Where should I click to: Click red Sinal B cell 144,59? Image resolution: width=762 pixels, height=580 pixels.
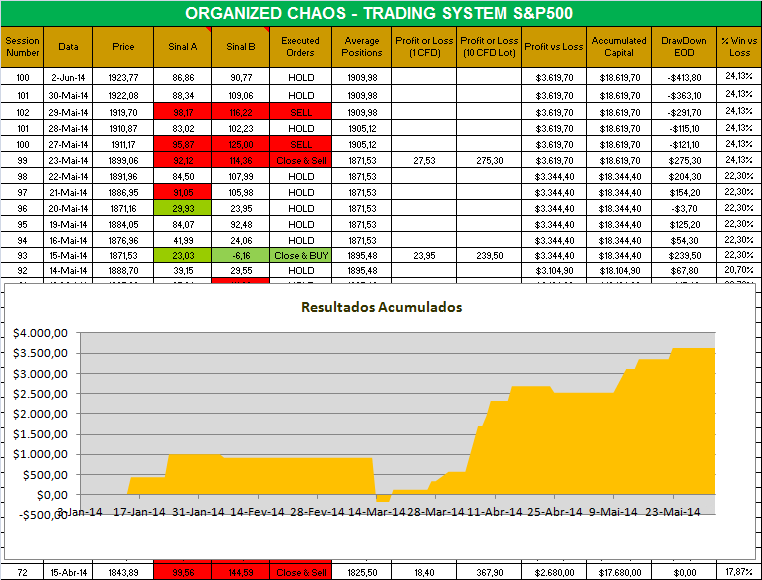[241, 572]
